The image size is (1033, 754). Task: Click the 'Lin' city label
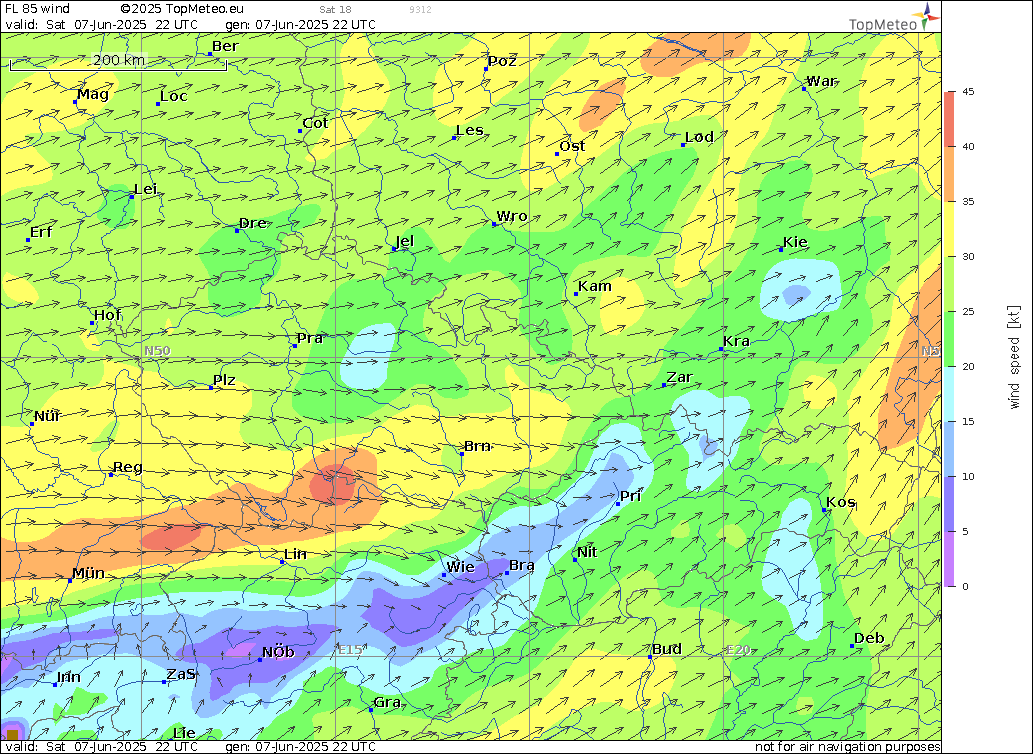click(x=295, y=554)
